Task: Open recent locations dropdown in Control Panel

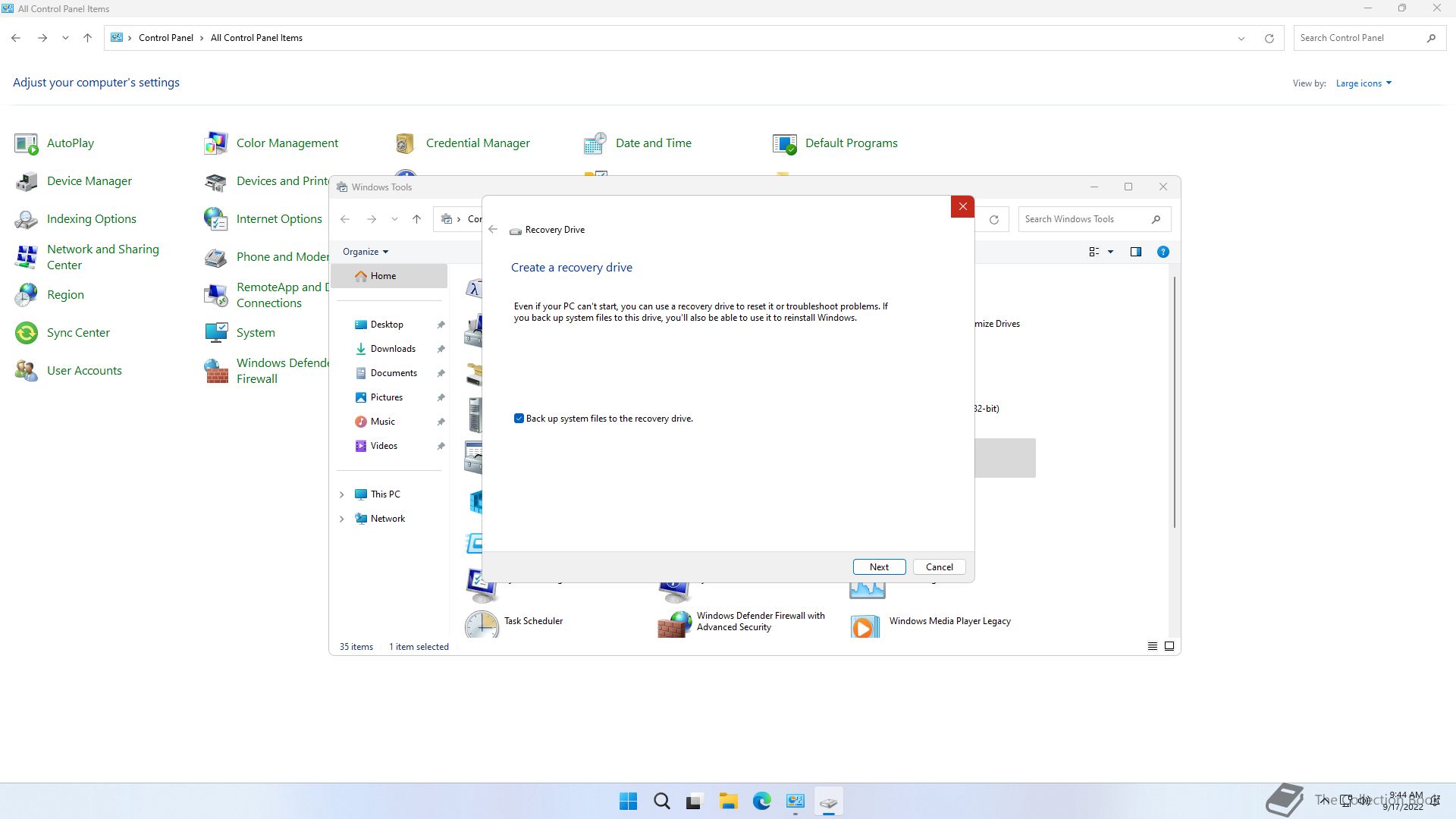Action: click(x=65, y=38)
